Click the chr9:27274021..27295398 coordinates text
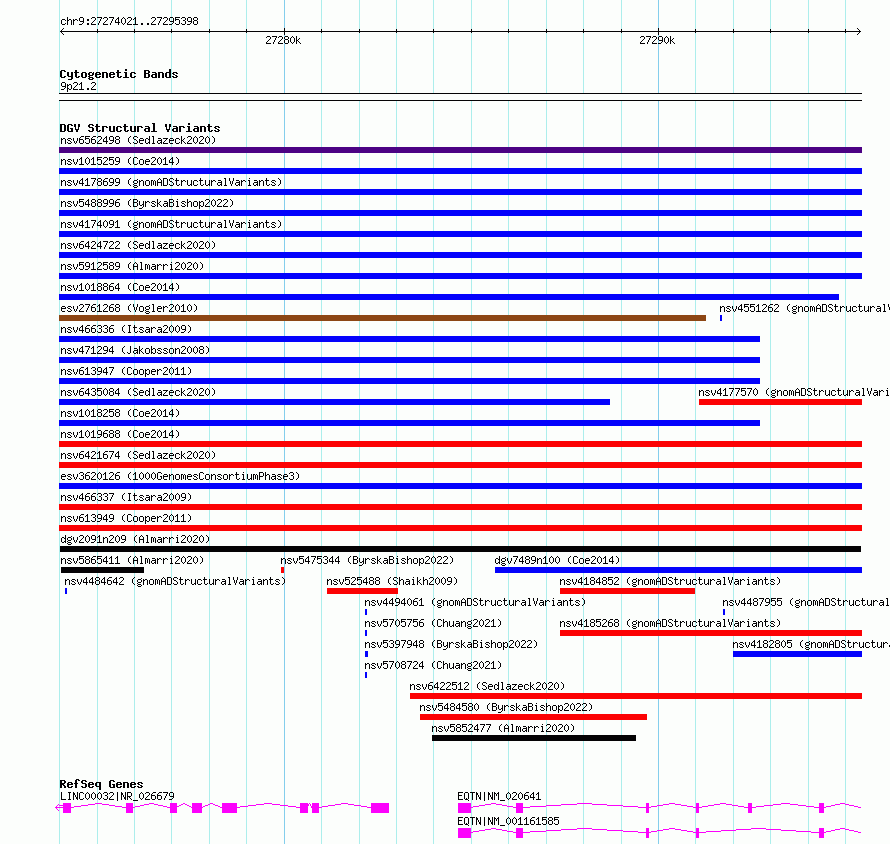Image resolution: width=890 pixels, height=844 pixels. pos(129,22)
